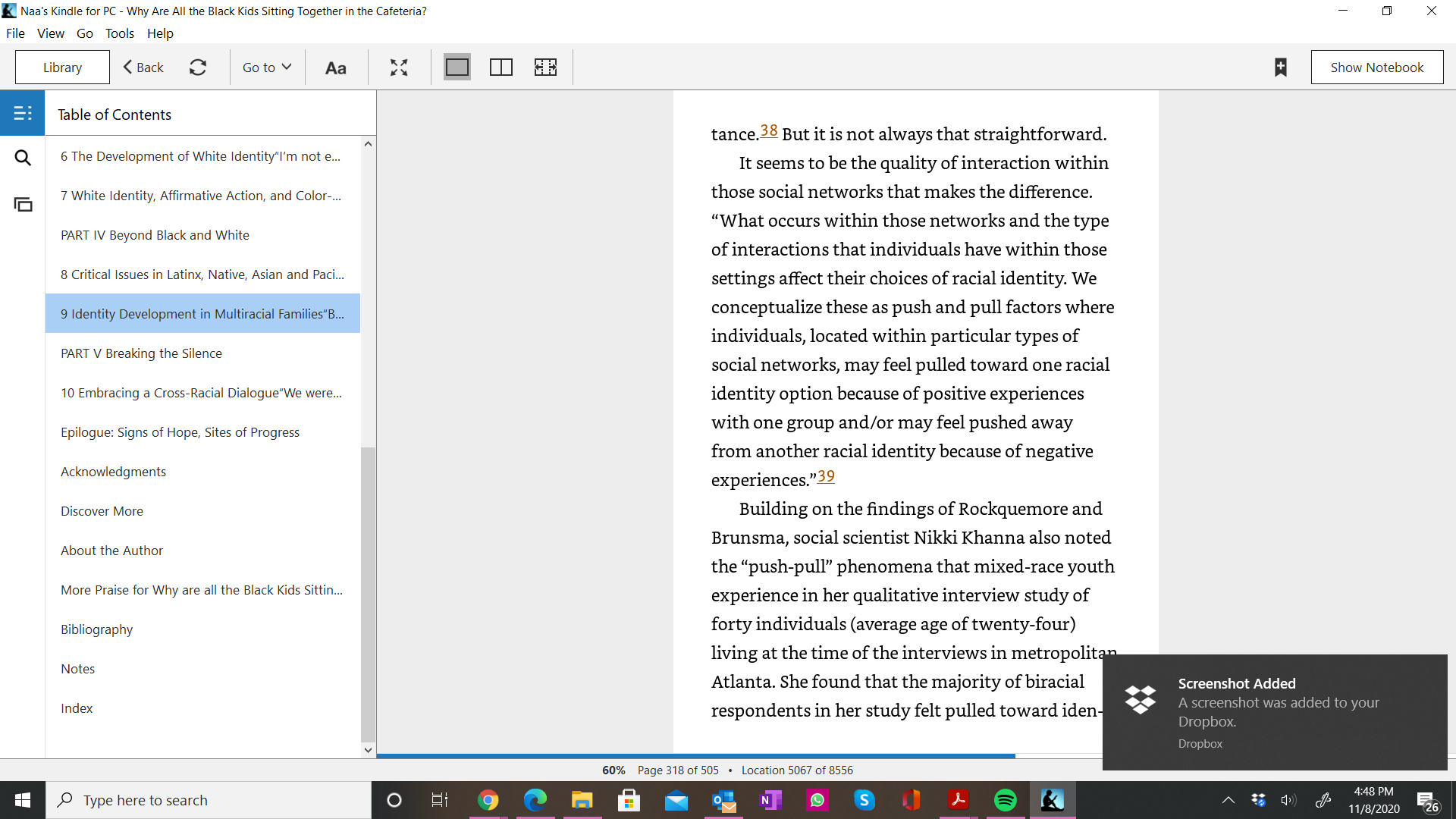Open the Table of Contents panel icon

pos(23,113)
